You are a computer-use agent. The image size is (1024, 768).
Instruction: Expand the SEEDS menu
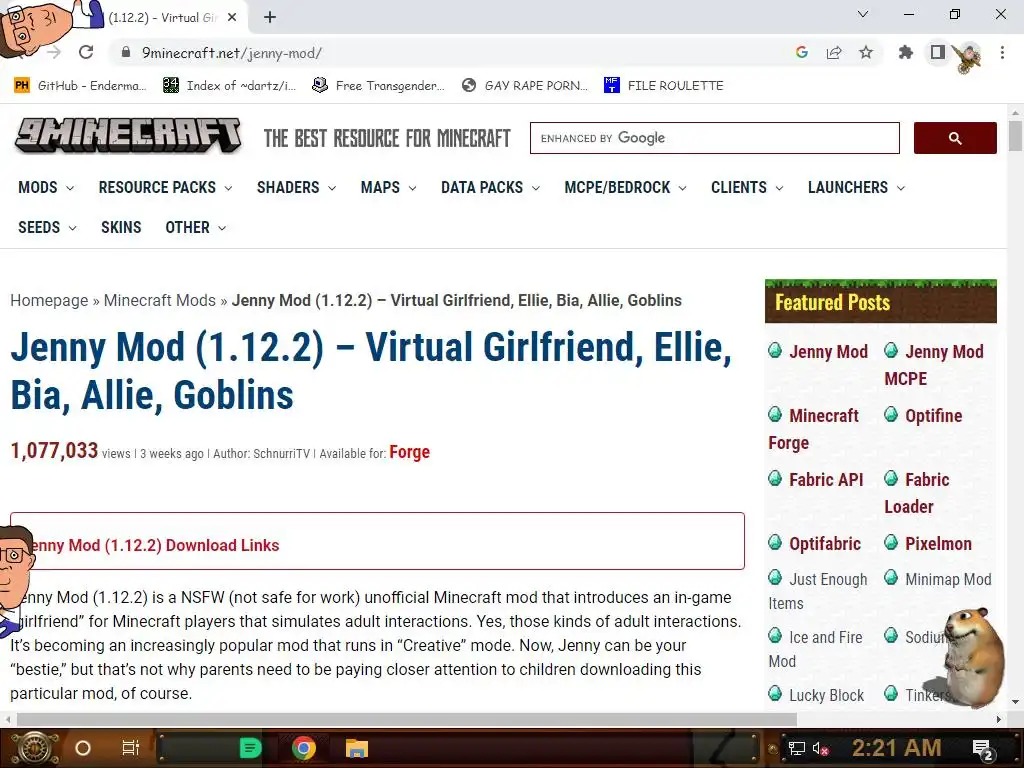pyautogui.click(x=47, y=227)
